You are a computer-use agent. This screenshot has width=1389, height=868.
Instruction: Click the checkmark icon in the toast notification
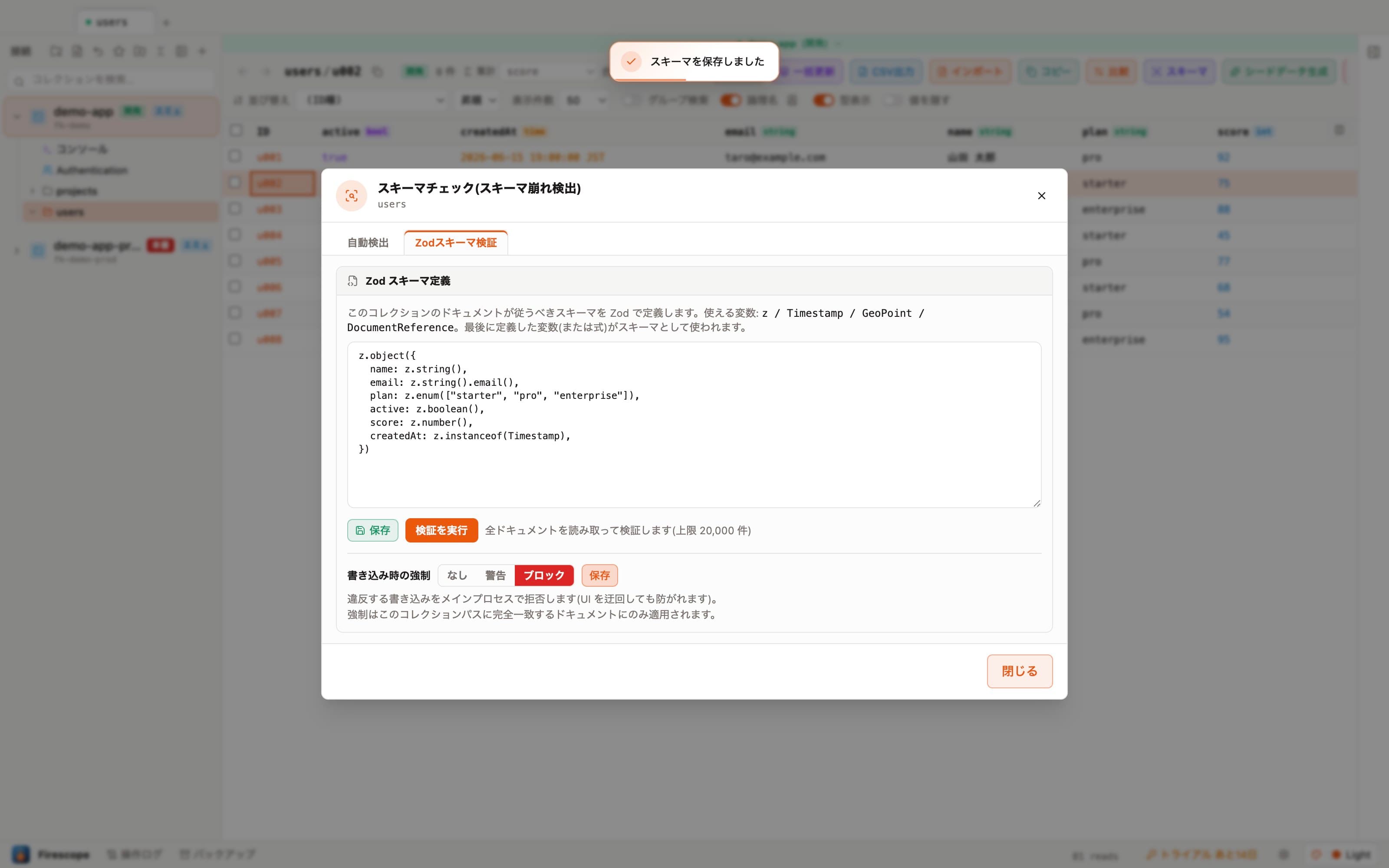click(631, 62)
